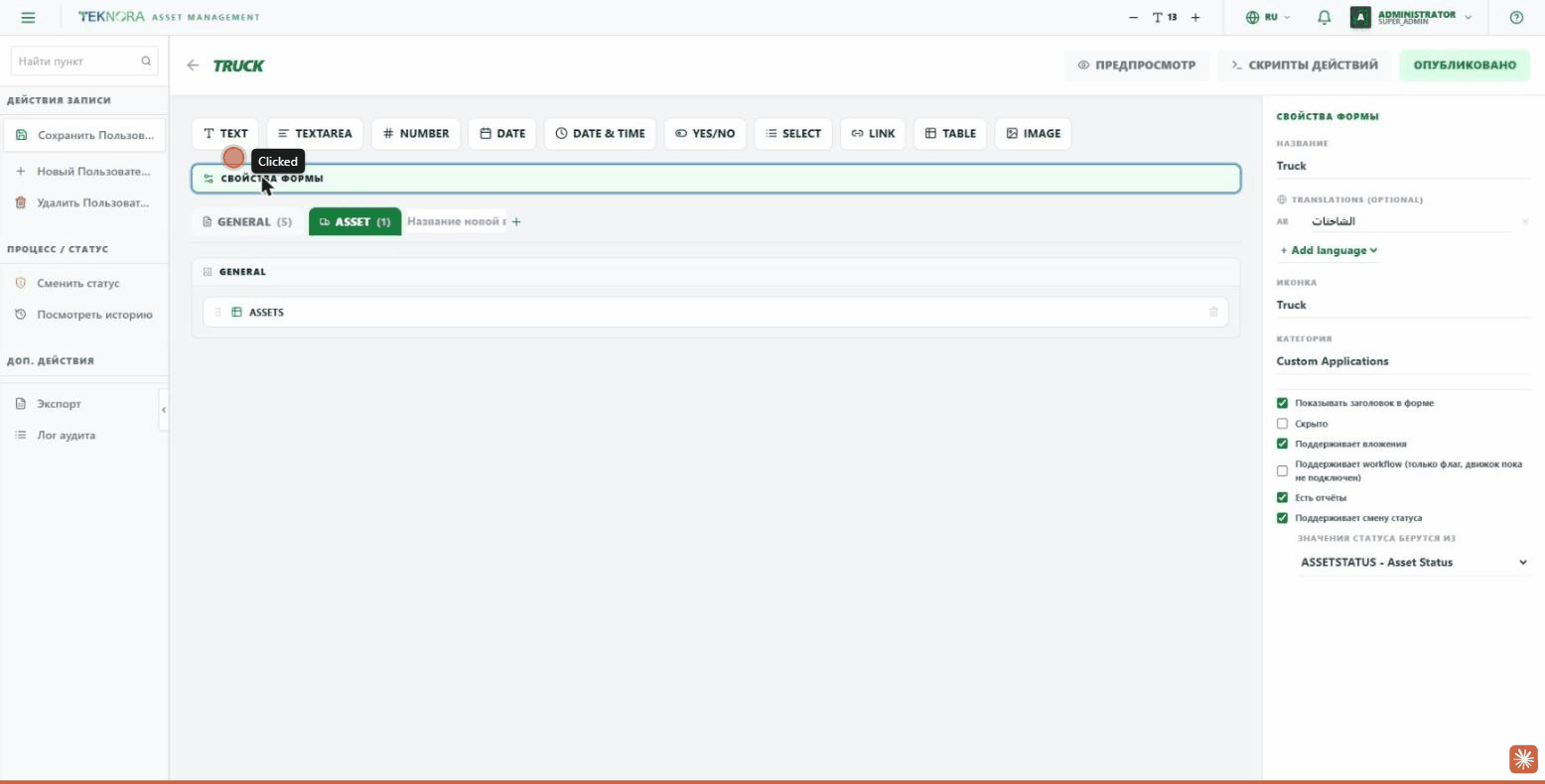Enable 'Поддерживает workflow' checkbox
Screen dimensions: 1545x784
coord(1282,471)
